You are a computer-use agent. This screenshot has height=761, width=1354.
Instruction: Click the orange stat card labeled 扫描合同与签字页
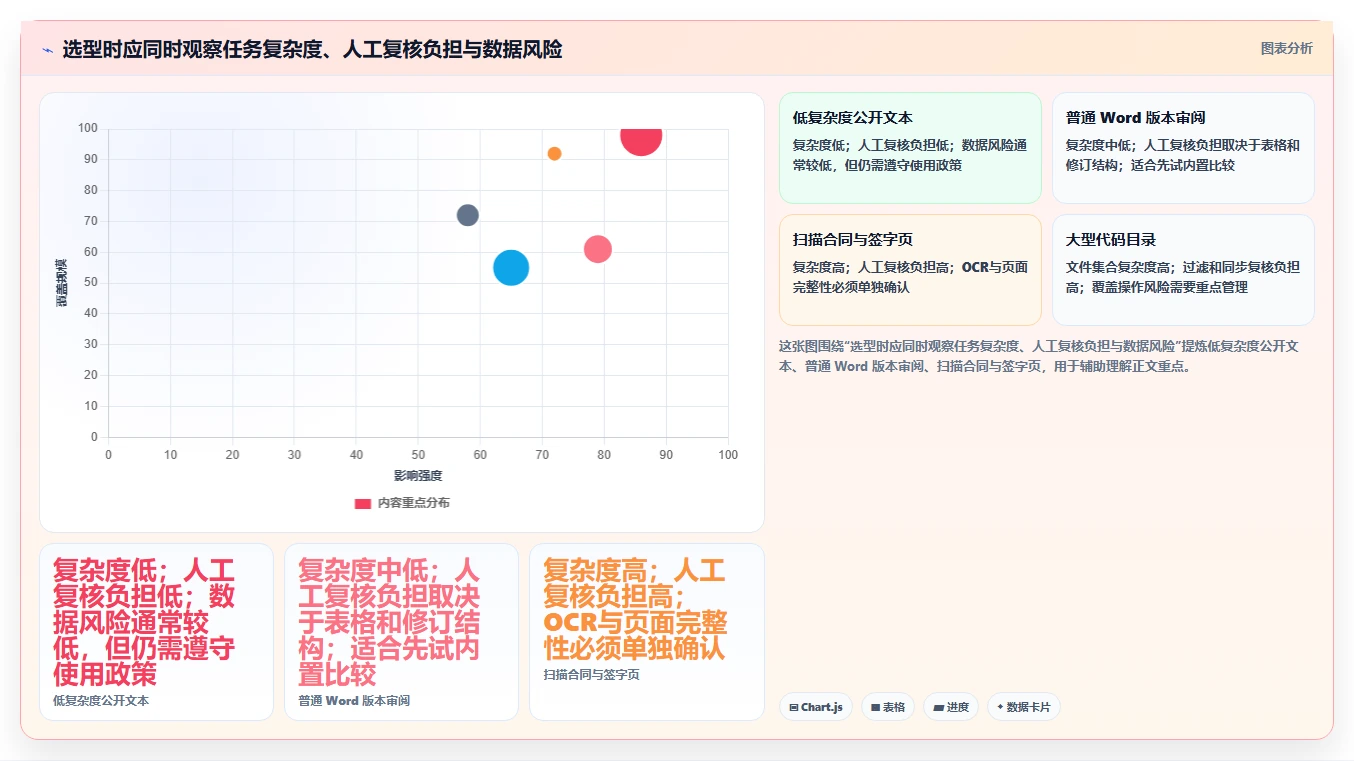point(646,632)
